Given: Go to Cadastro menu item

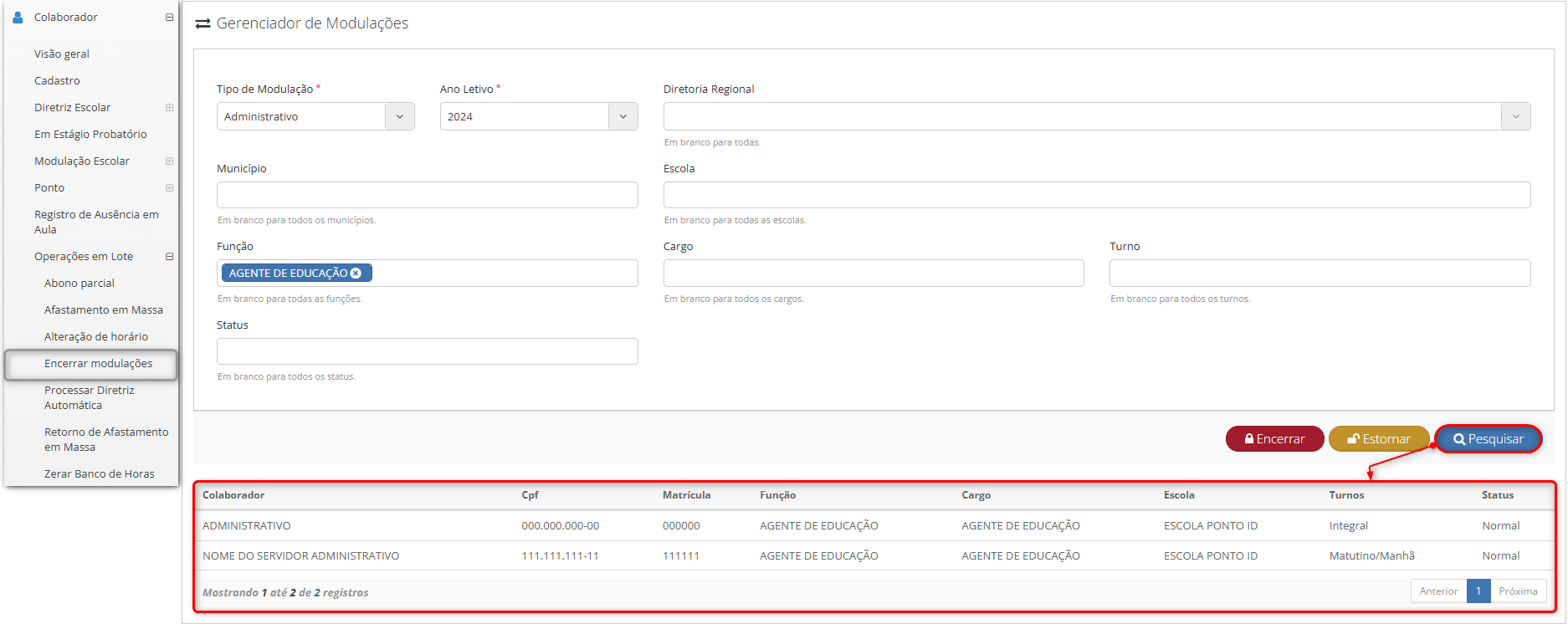Looking at the screenshot, I should (57, 80).
